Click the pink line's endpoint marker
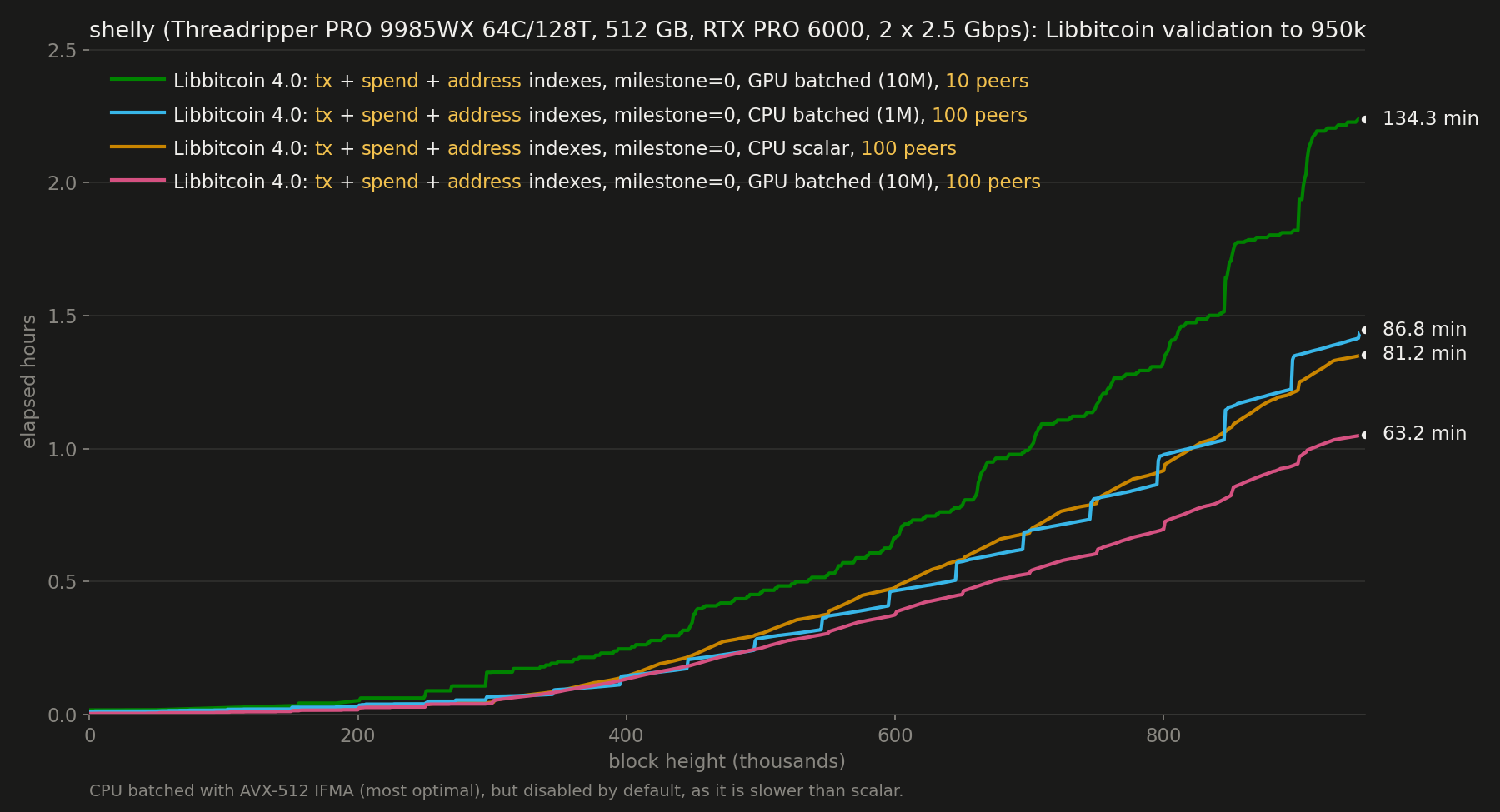The image size is (1500, 812). click(x=1364, y=435)
